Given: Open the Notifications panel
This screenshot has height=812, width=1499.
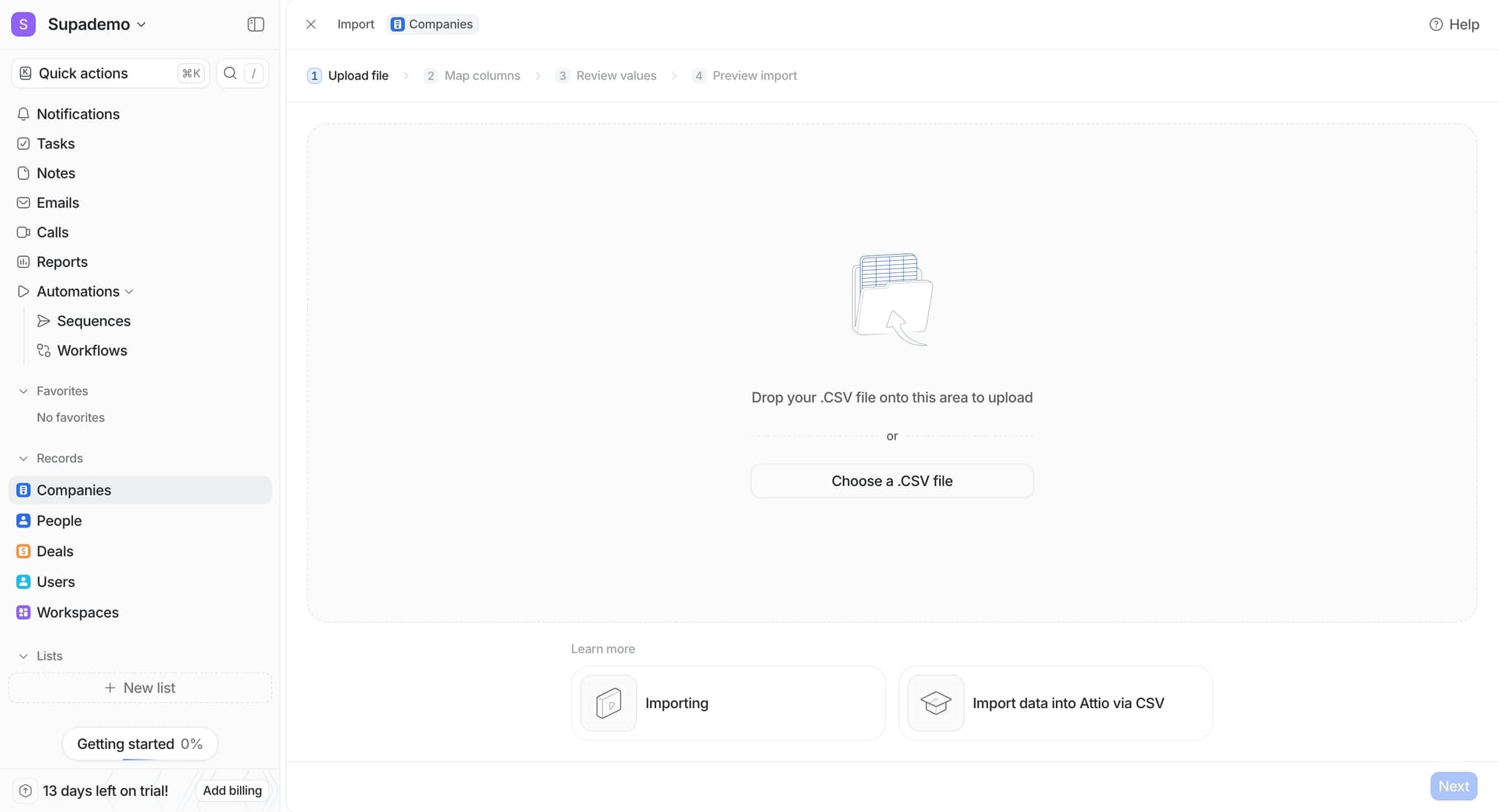Looking at the screenshot, I should click(24, 114).
